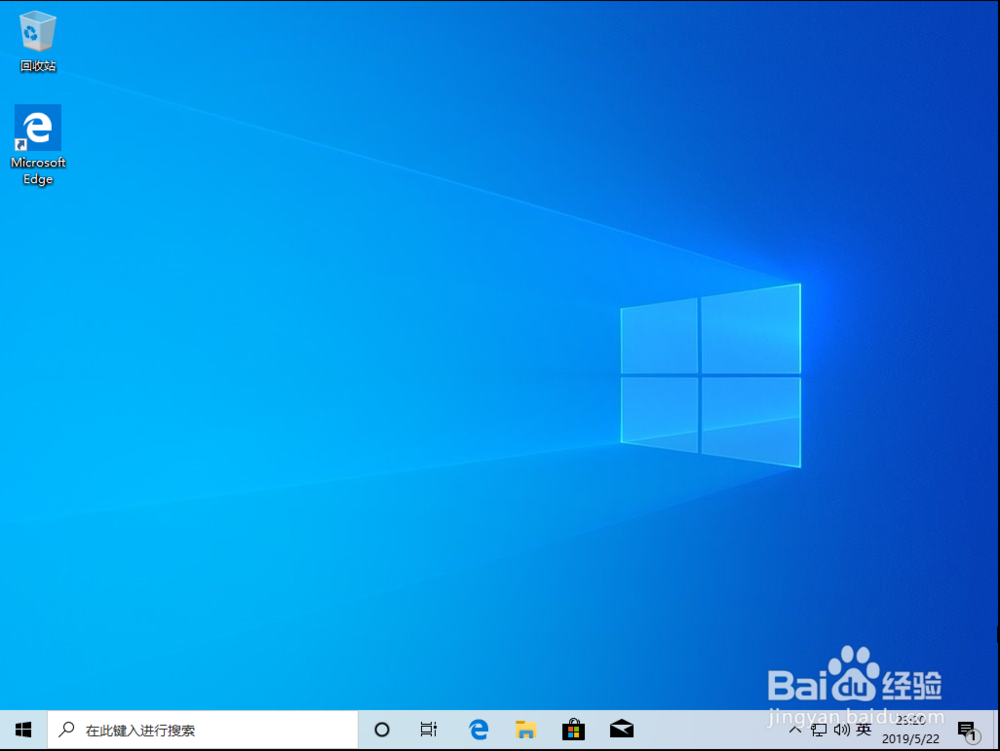Open Task View on the taskbar

pos(429,730)
